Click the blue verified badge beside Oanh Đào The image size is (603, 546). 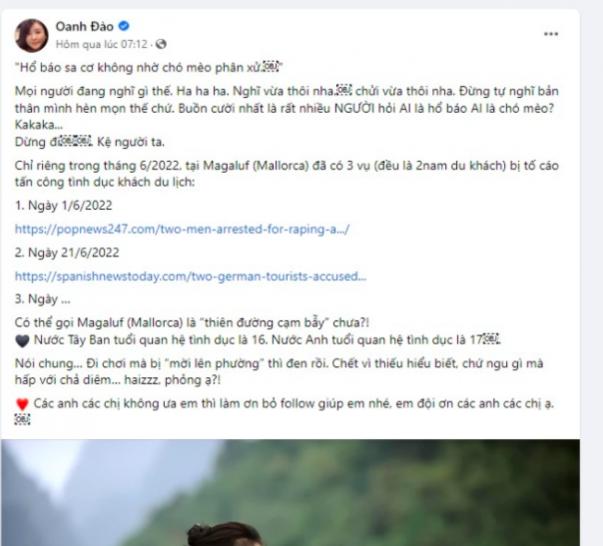(x=123, y=26)
